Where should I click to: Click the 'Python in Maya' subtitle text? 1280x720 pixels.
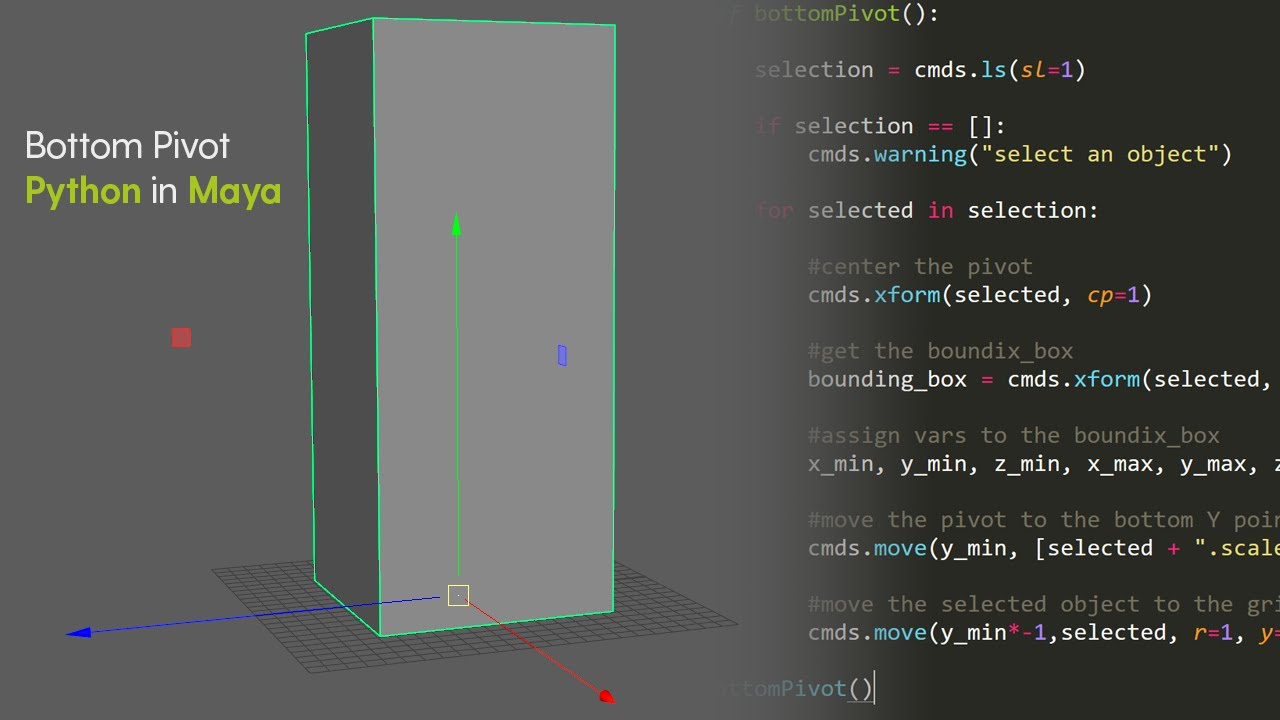click(x=153, y=190)
